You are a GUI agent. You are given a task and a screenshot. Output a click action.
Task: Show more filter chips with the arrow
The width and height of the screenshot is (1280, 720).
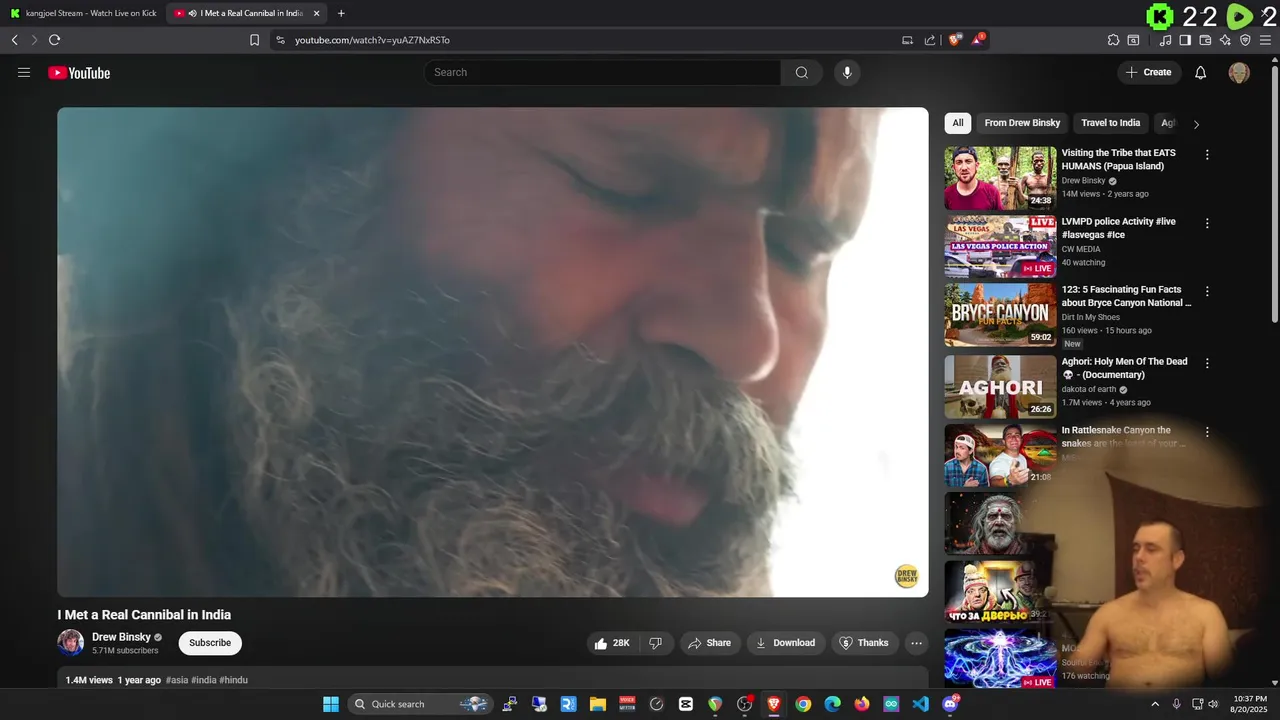click(x=1196, y=124)
